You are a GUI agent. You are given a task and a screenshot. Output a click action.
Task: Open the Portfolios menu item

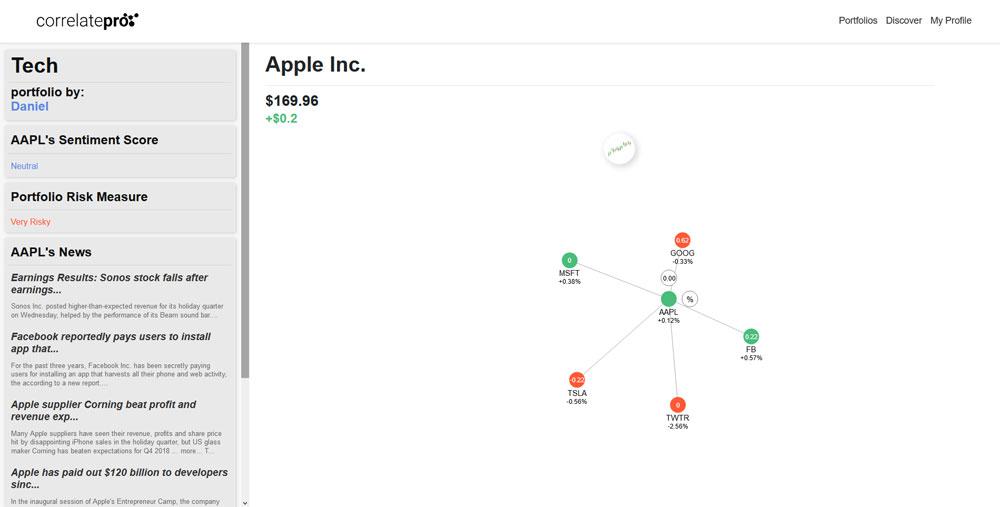(x=858, y=20)
